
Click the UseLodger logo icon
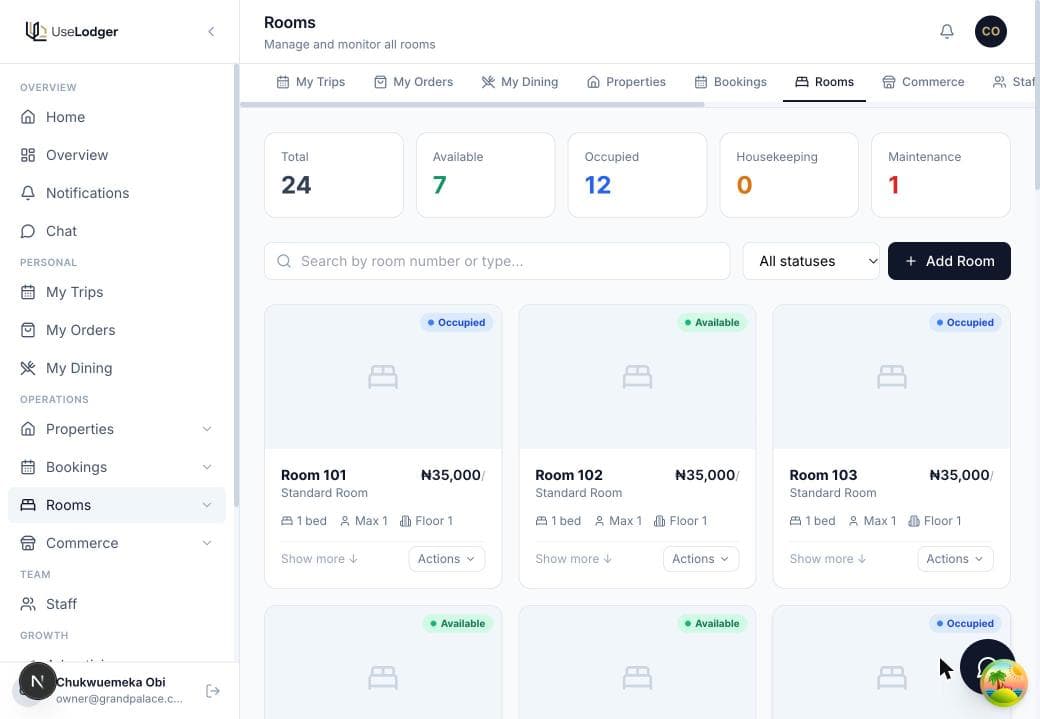click(x=36, y=31)
